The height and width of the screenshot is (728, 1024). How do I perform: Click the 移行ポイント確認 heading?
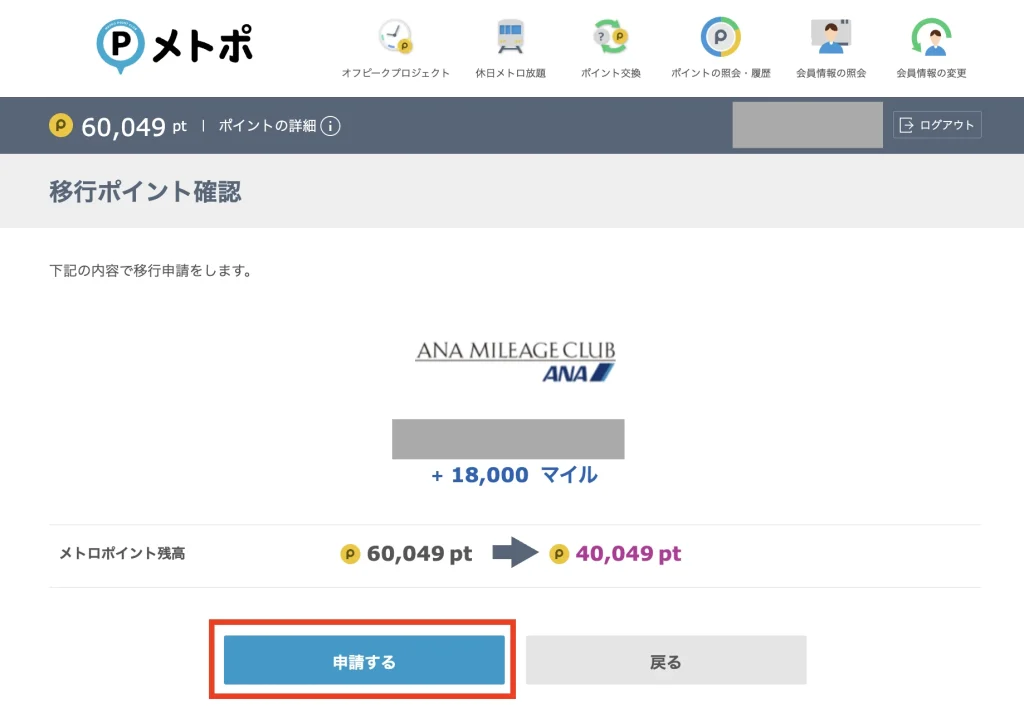point(145,192)
